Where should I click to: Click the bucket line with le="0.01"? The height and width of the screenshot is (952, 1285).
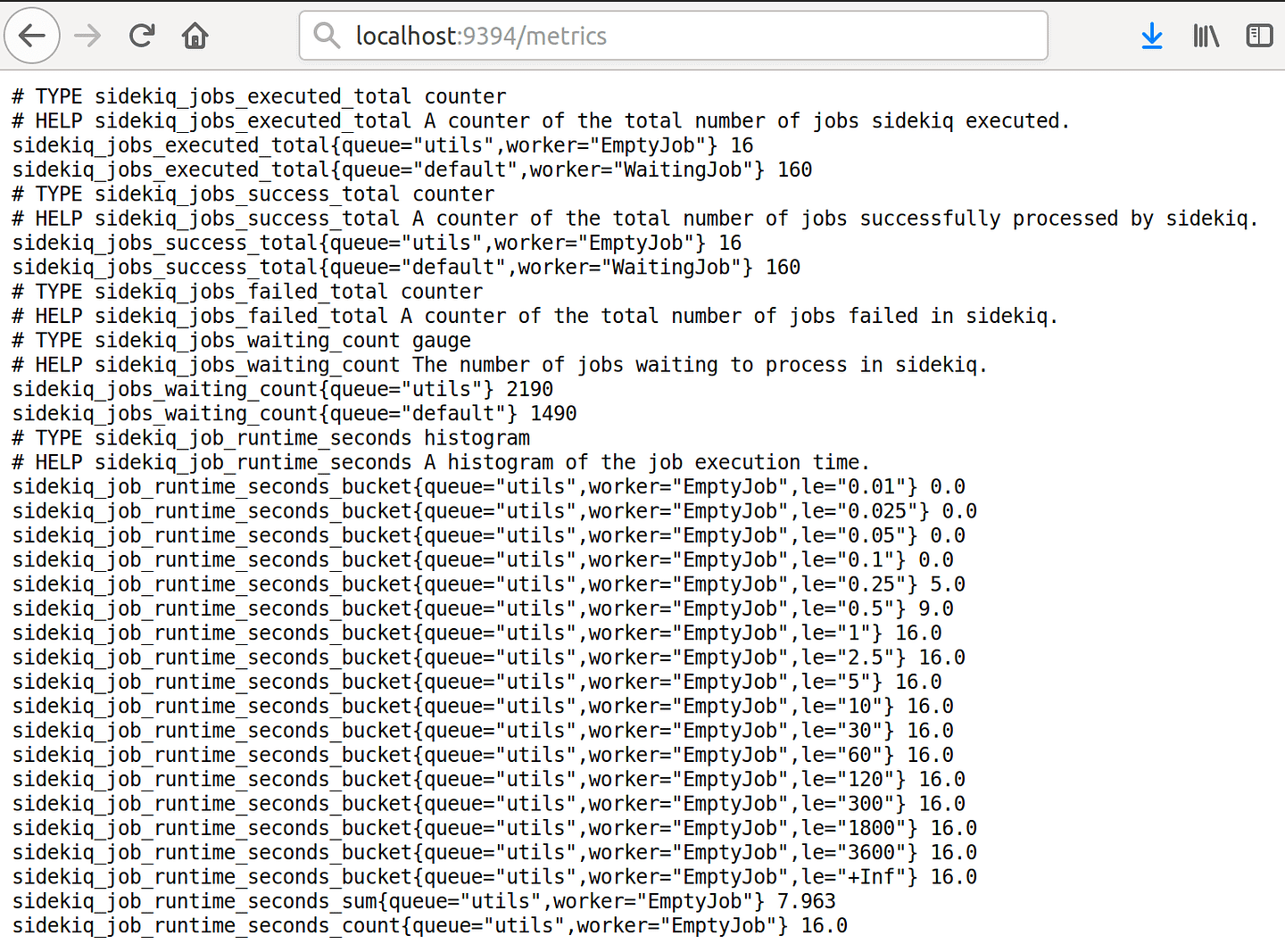[489, 486]
